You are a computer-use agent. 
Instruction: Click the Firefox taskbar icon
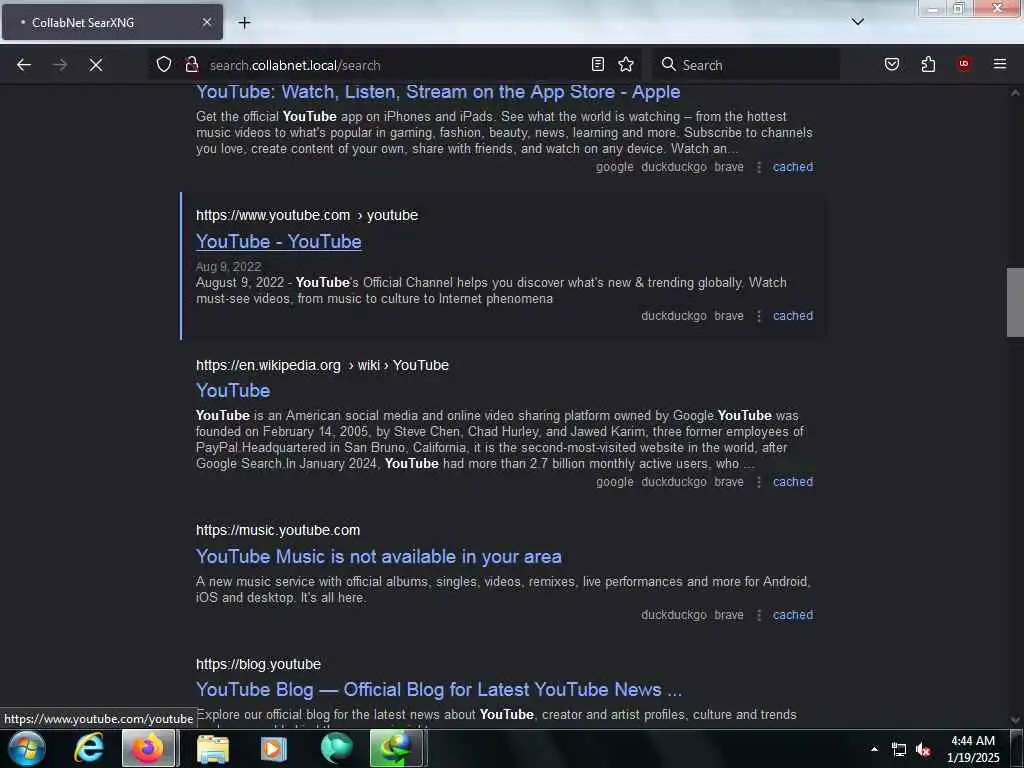click(x=148, y=748)
